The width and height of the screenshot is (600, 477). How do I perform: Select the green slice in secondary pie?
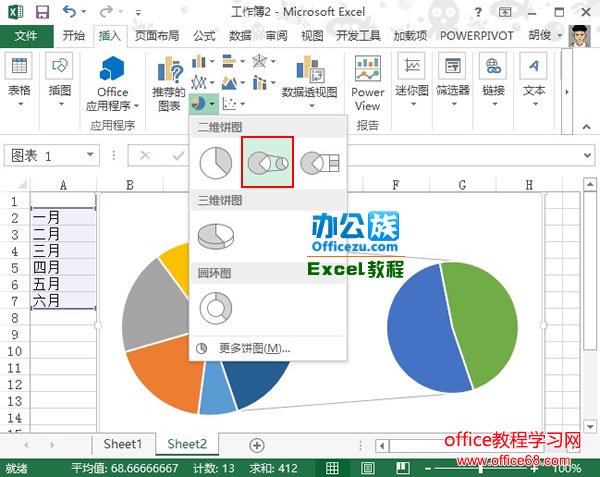tap(486, 321)
